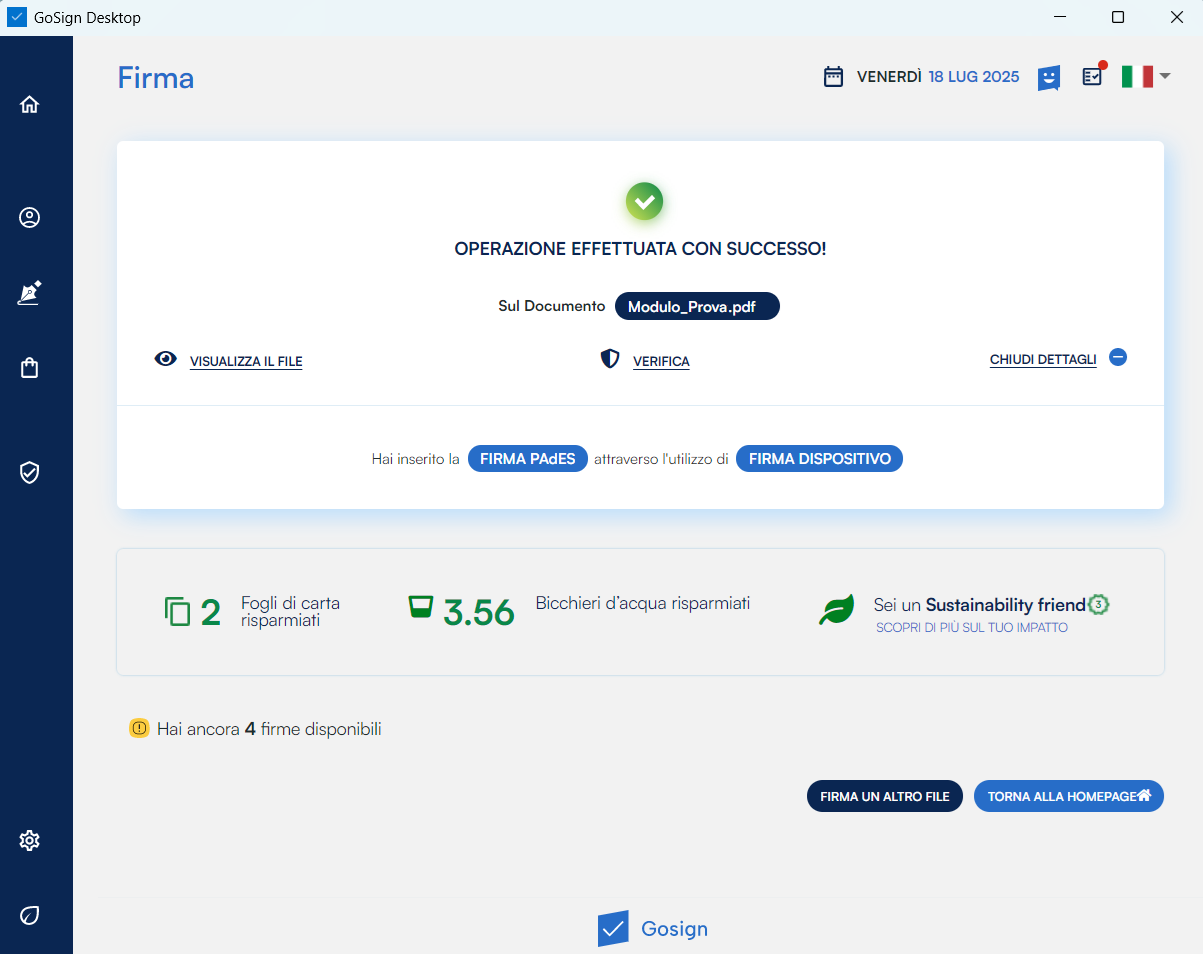
Task: Click the Sustainability friend level badge
Action: tap(1099, 604)
